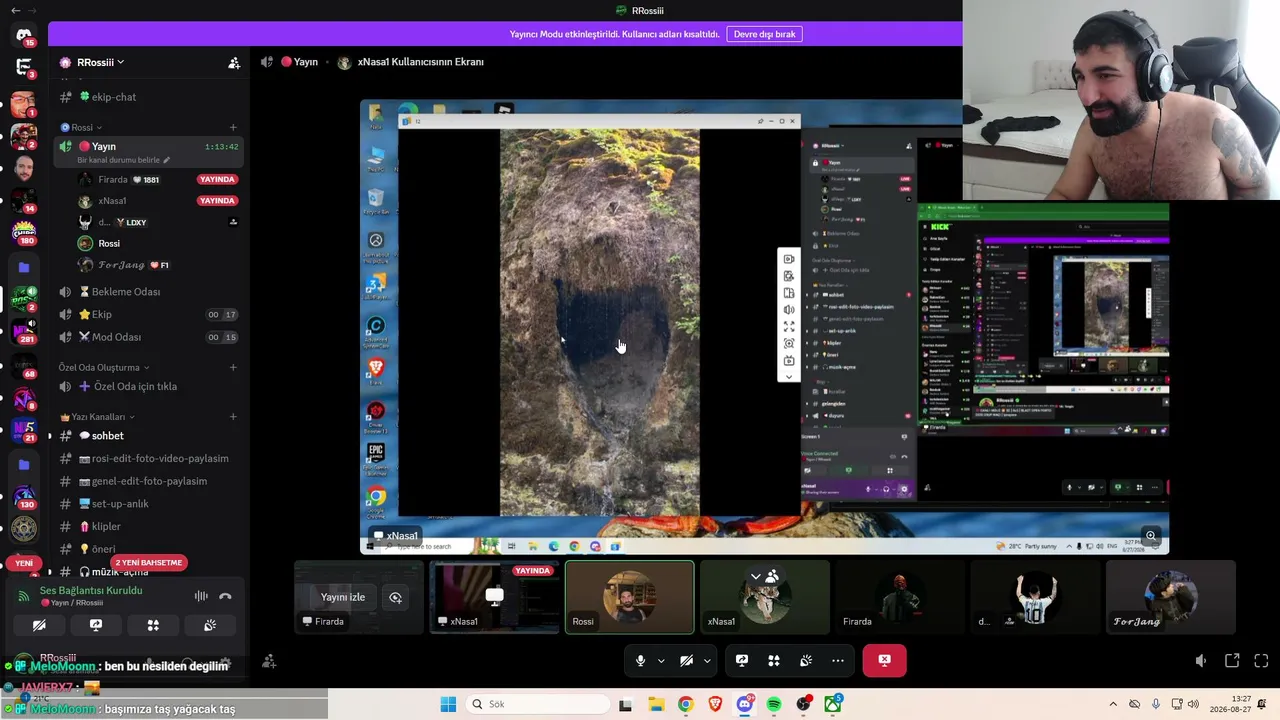Select xNasa1 in the Yayın voice list
Image resolution: width=1280 pixels, height=720 pixels.
pos(149,201)
